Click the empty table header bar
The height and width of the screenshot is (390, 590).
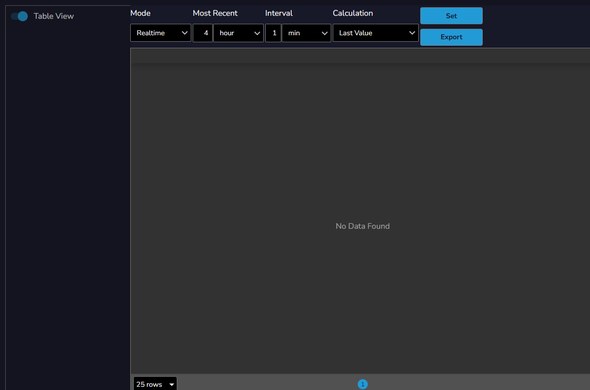click(x=360, y=56)
